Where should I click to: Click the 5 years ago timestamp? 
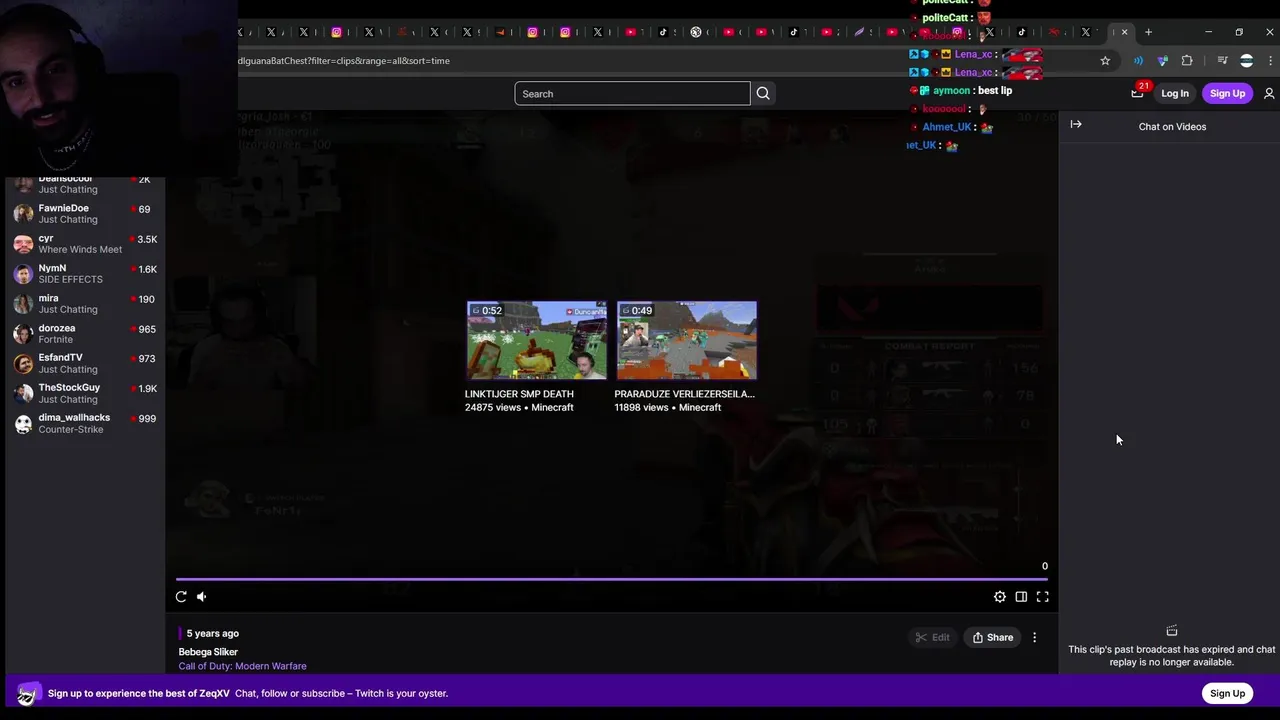click(213, 633)
